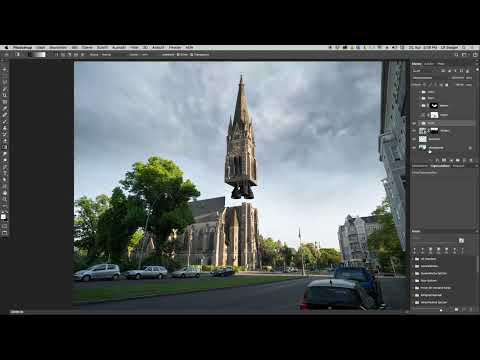Open the macOS Apple menu
This screenshot has width=480, height=360.
[x=6, y=48]
